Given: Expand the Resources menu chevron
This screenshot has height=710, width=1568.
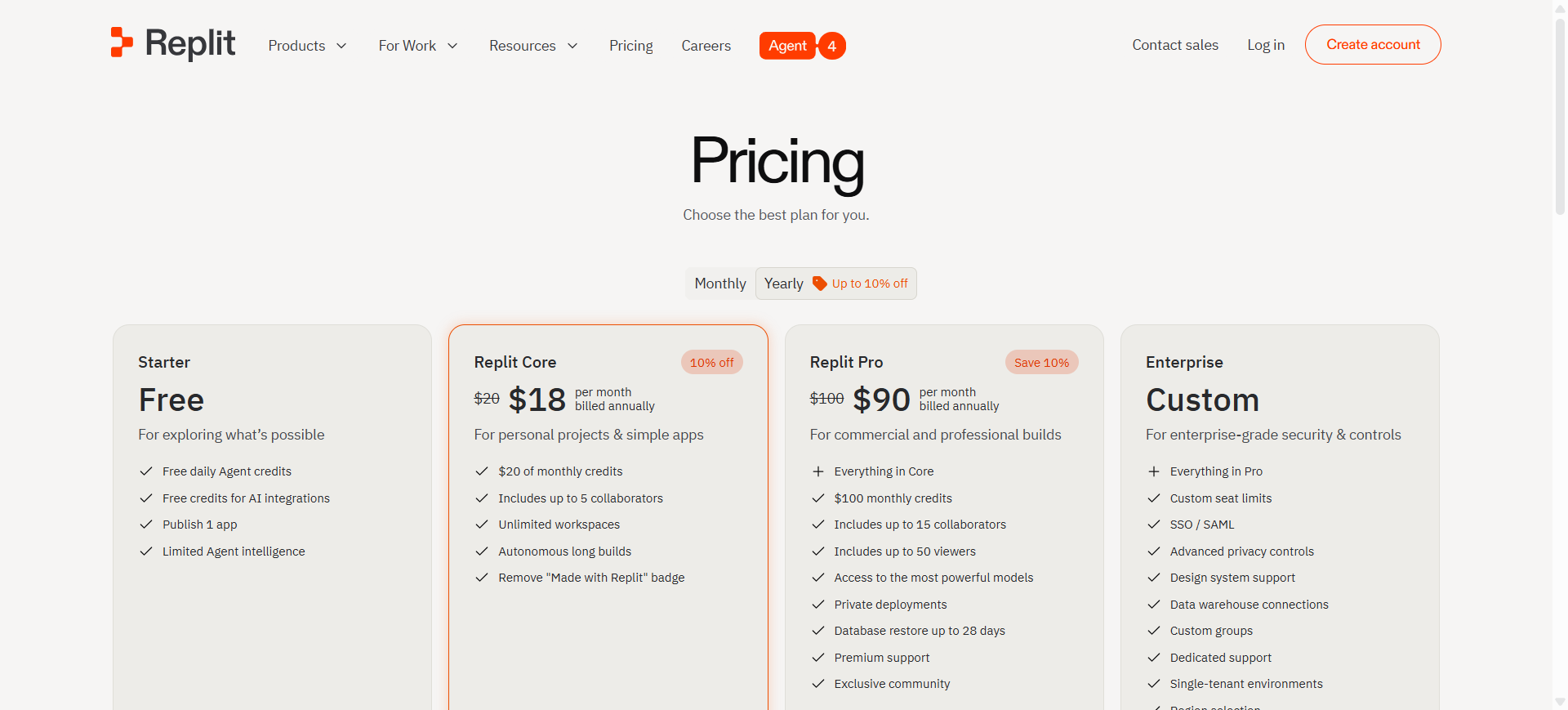Looking at the screenshot, I should tap(572, 46).
